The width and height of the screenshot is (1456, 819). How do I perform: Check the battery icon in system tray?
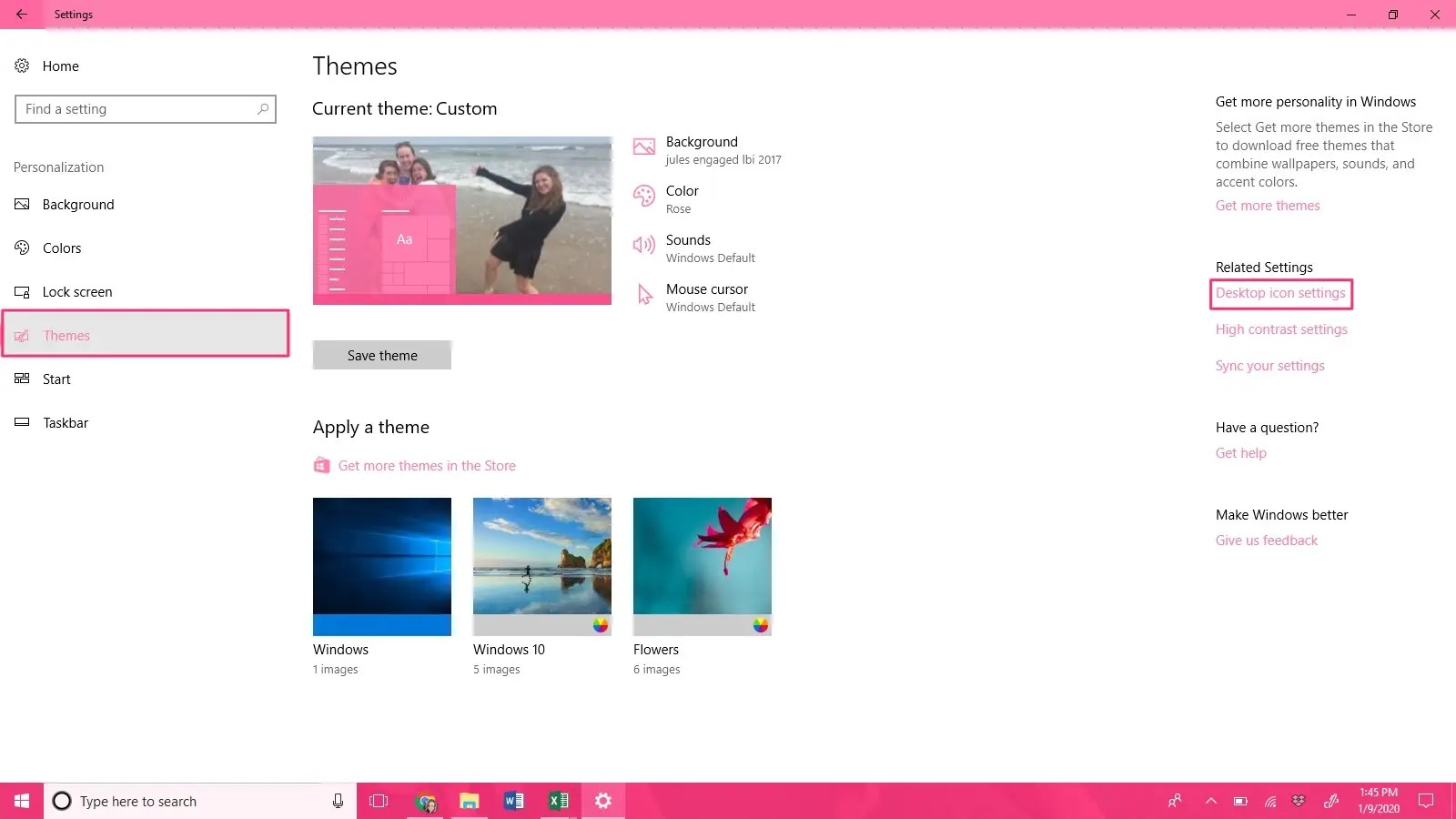click(1240, 801)
